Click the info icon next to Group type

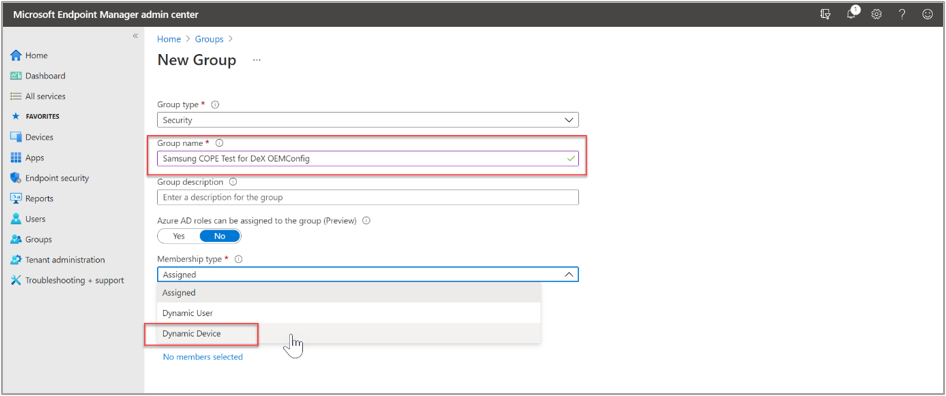[x=215, y=104]
